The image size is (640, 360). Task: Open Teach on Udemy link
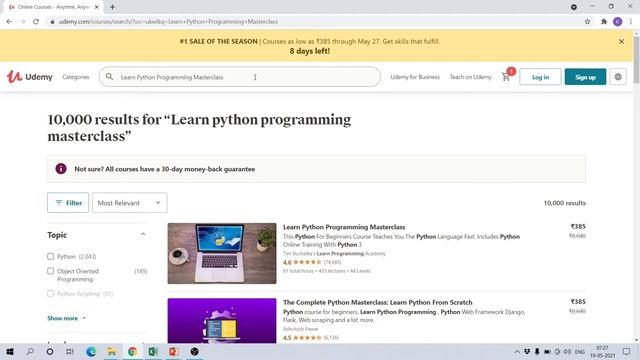click(471, 77)
